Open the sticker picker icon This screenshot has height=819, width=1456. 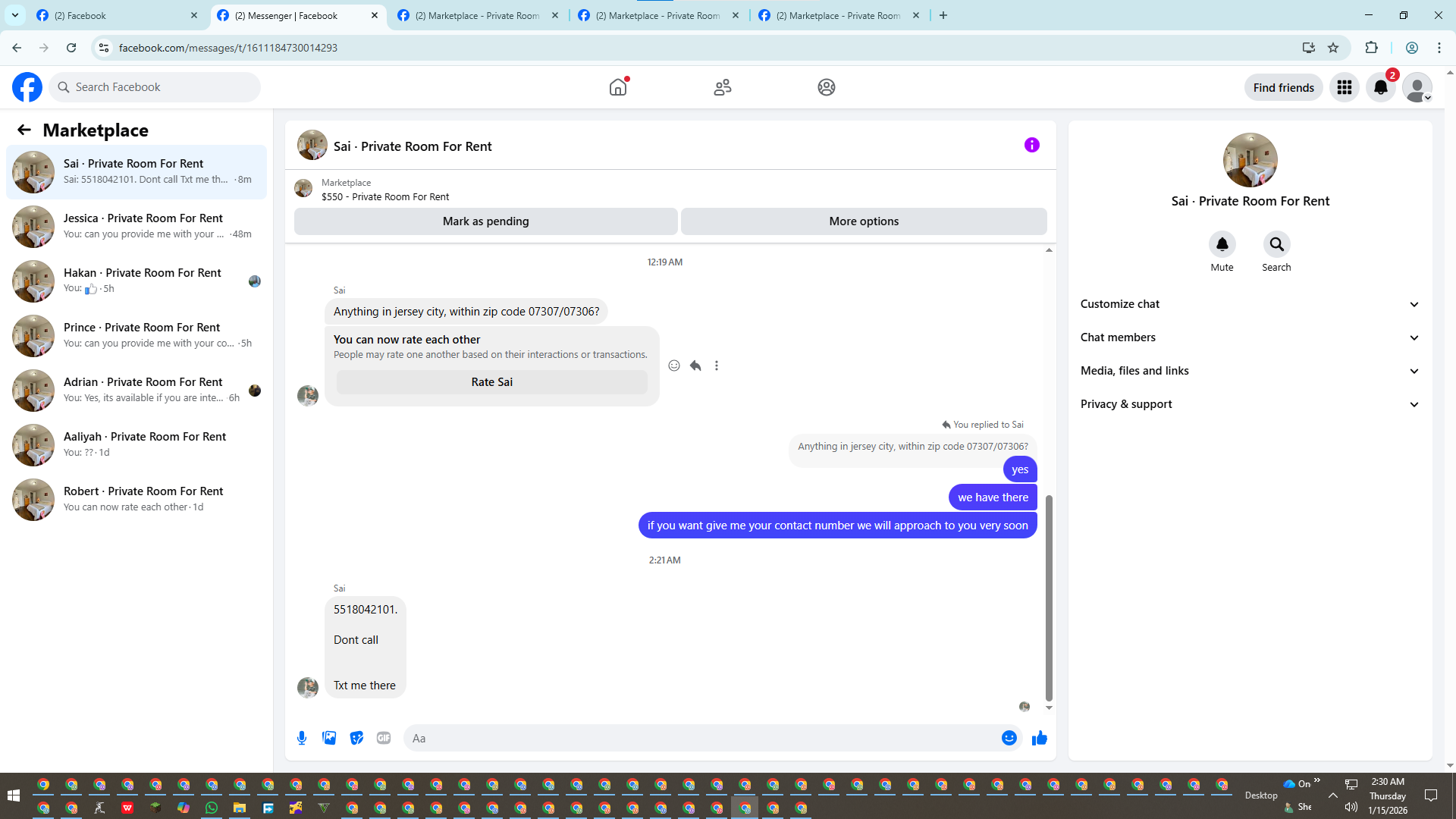(x=356, y=738)
